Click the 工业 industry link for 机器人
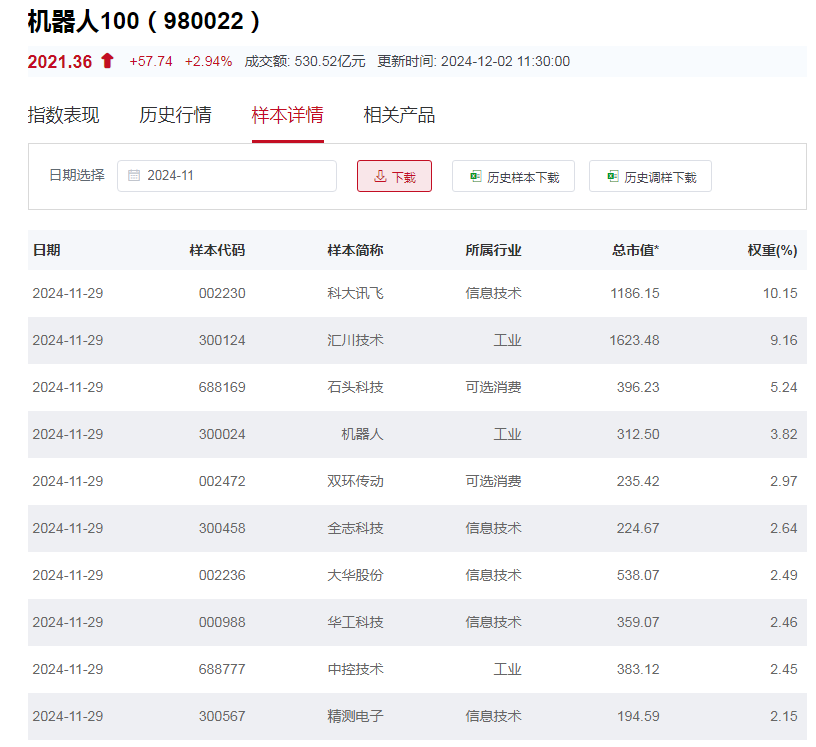The image size is (816, 747). pos(509,434)
